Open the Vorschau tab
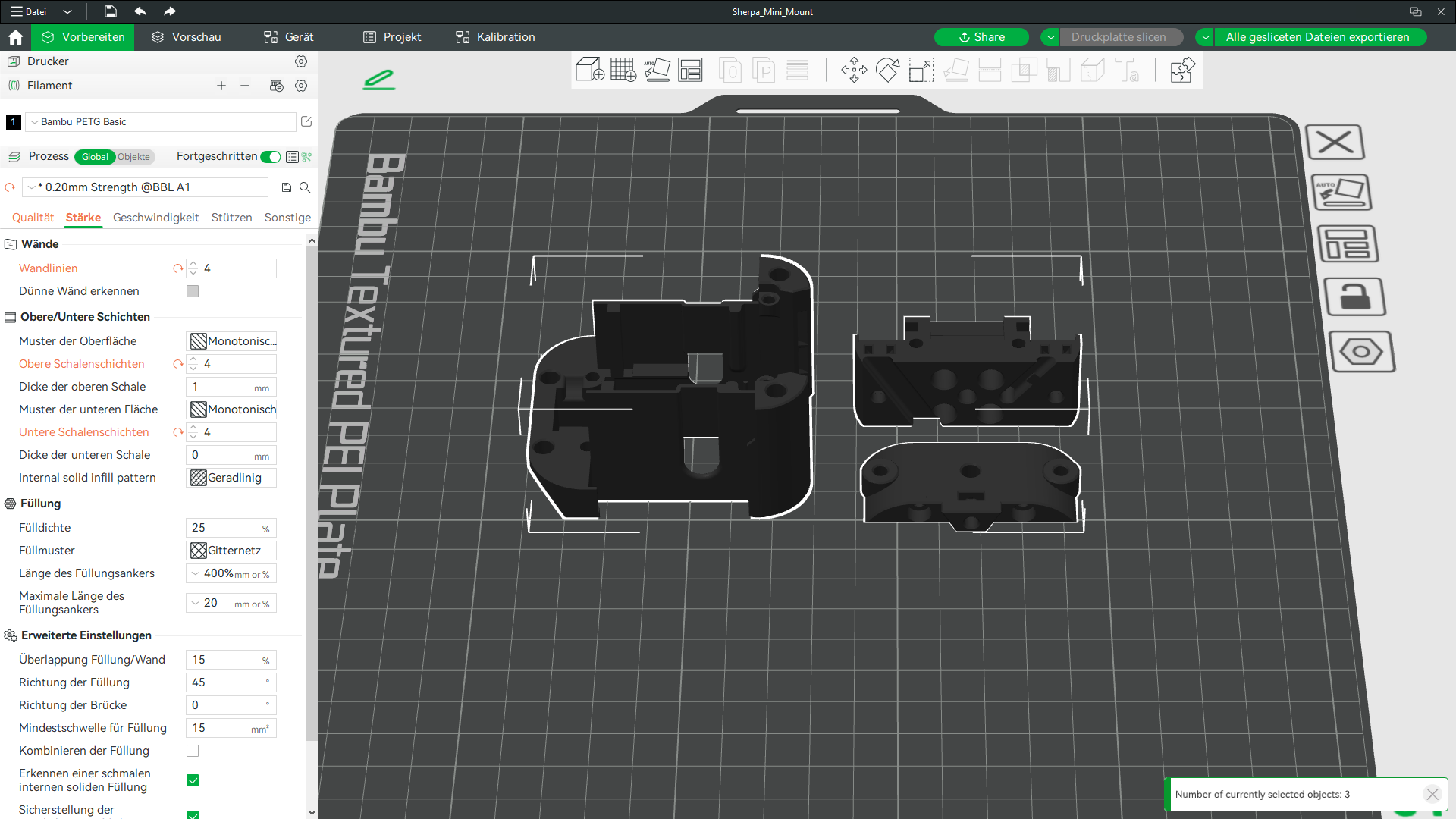The height and width of the screenshot is (819, 1456). click(x=187, y=37)
